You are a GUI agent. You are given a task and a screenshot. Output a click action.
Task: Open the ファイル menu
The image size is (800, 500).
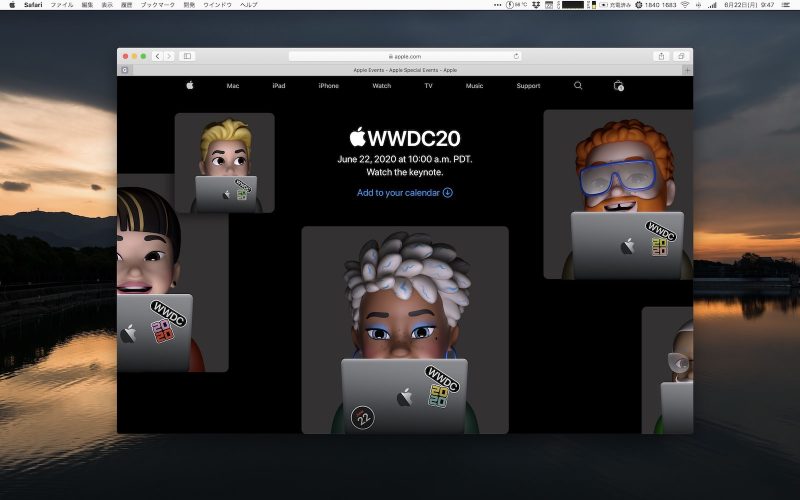point(62,5)
